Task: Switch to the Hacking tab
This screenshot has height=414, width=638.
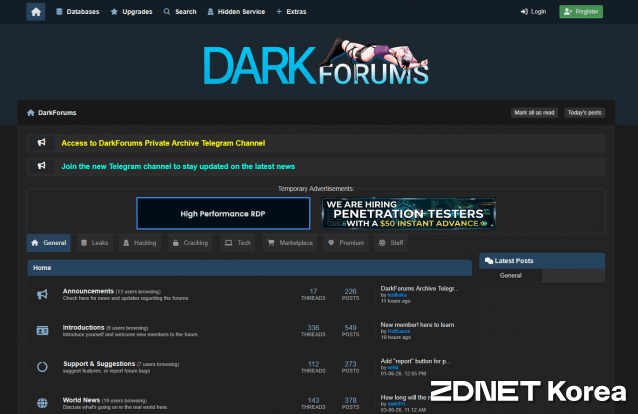Action: coord(140,243)
